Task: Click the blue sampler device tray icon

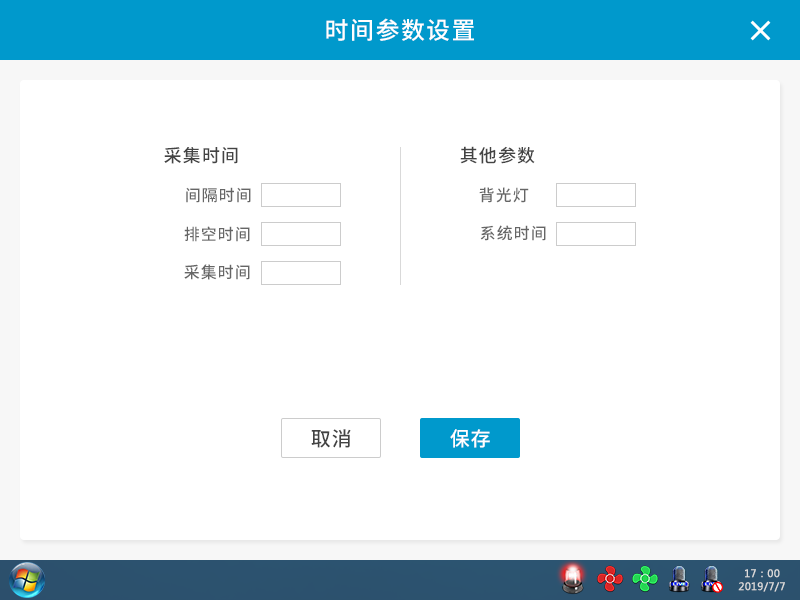Action: [679, 579]
